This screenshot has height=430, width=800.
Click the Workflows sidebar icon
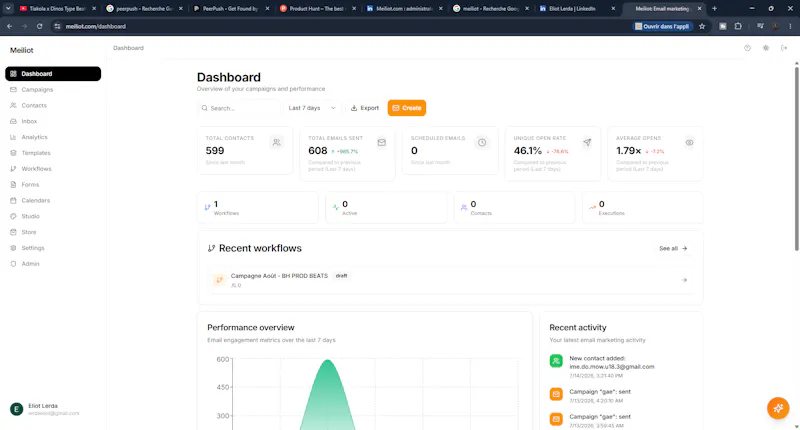[x=13, y=168]
